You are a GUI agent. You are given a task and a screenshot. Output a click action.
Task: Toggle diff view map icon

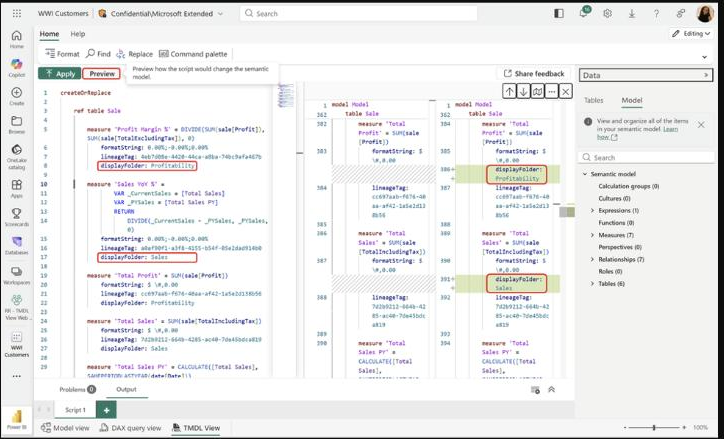pyautogui.click(x=537, y=91)
